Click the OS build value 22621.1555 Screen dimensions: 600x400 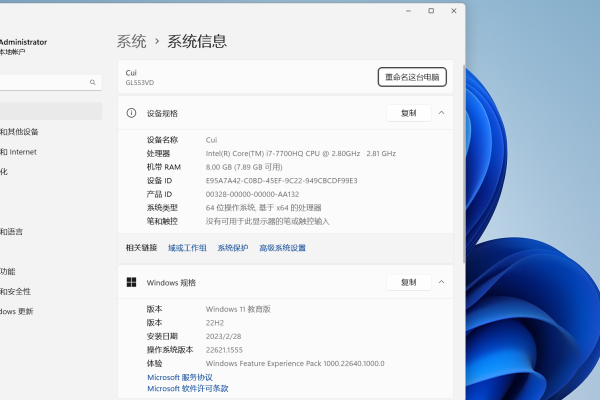pyautogui.click(x=224, y=350)
